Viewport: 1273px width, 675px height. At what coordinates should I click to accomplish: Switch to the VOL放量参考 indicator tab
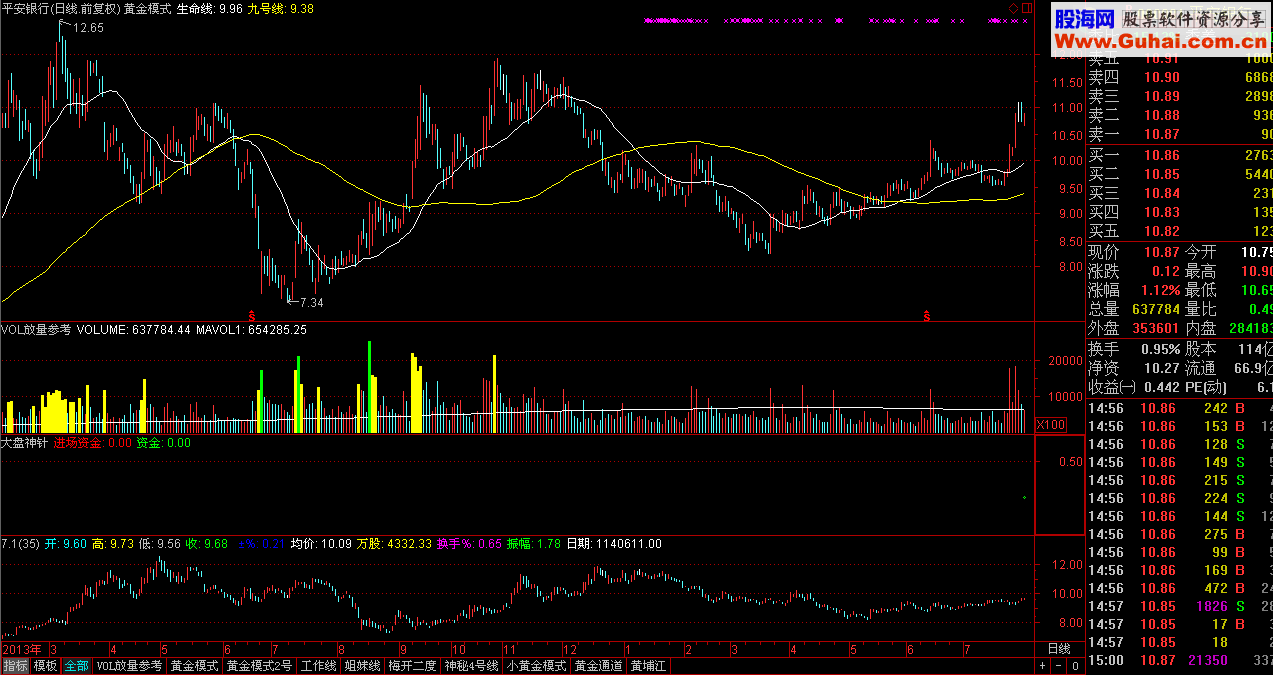129,666
